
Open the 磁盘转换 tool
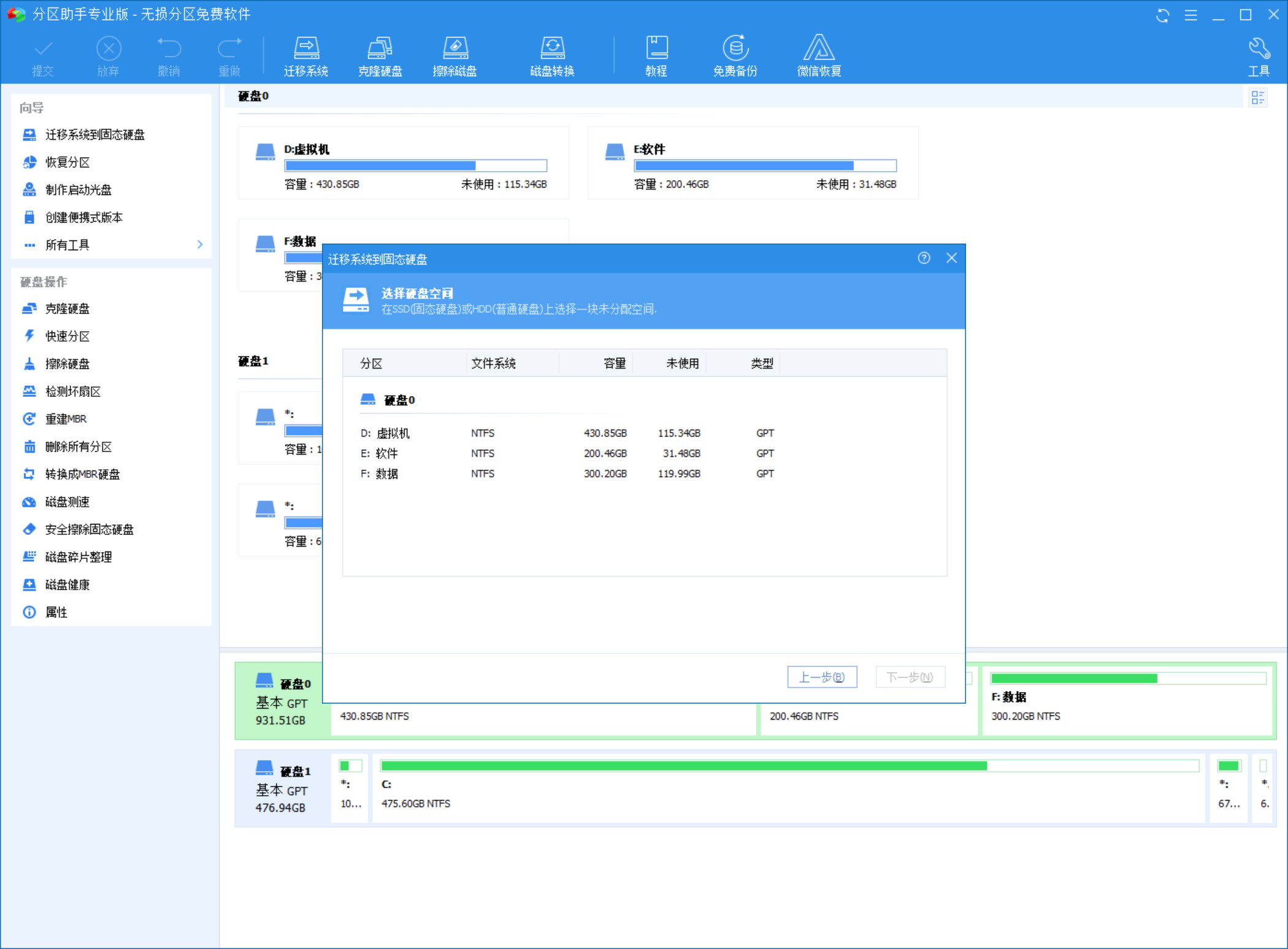click(552, 55)
